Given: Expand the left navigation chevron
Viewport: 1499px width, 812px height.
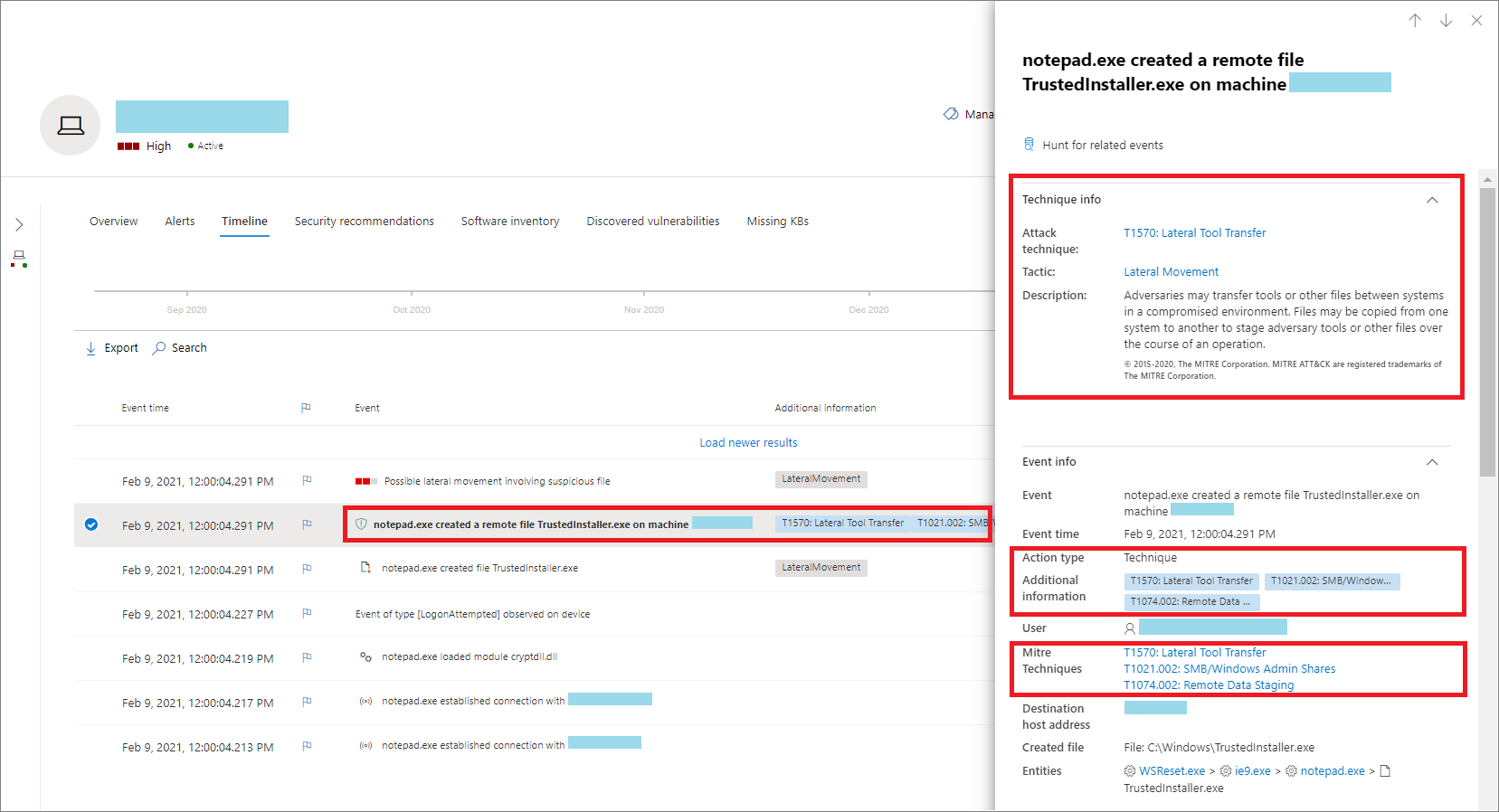Looking at the screenshot, I should point(19,224).
